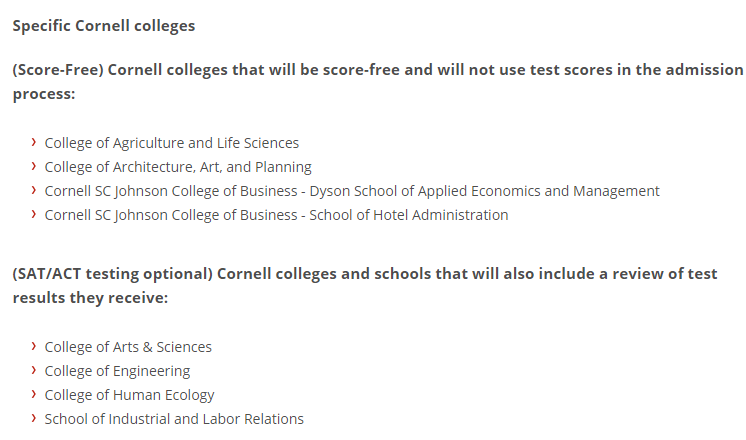The width and height of the screenshot is (746, 440).
Task: Click the red chevron before Architecture, Art, and Planning
Action: tap(34, 166)
